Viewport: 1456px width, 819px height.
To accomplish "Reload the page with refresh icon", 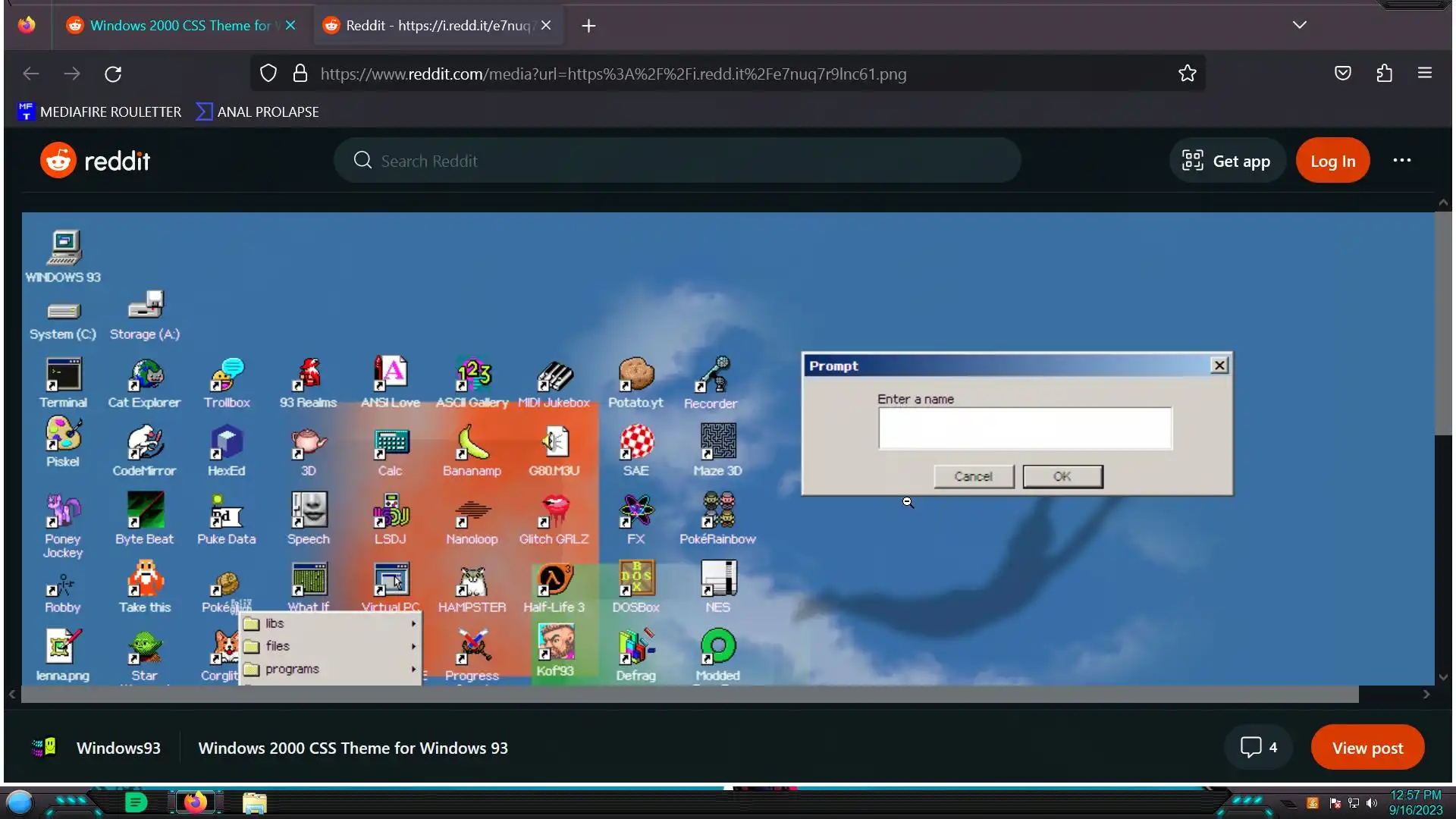I will point(113,74).
